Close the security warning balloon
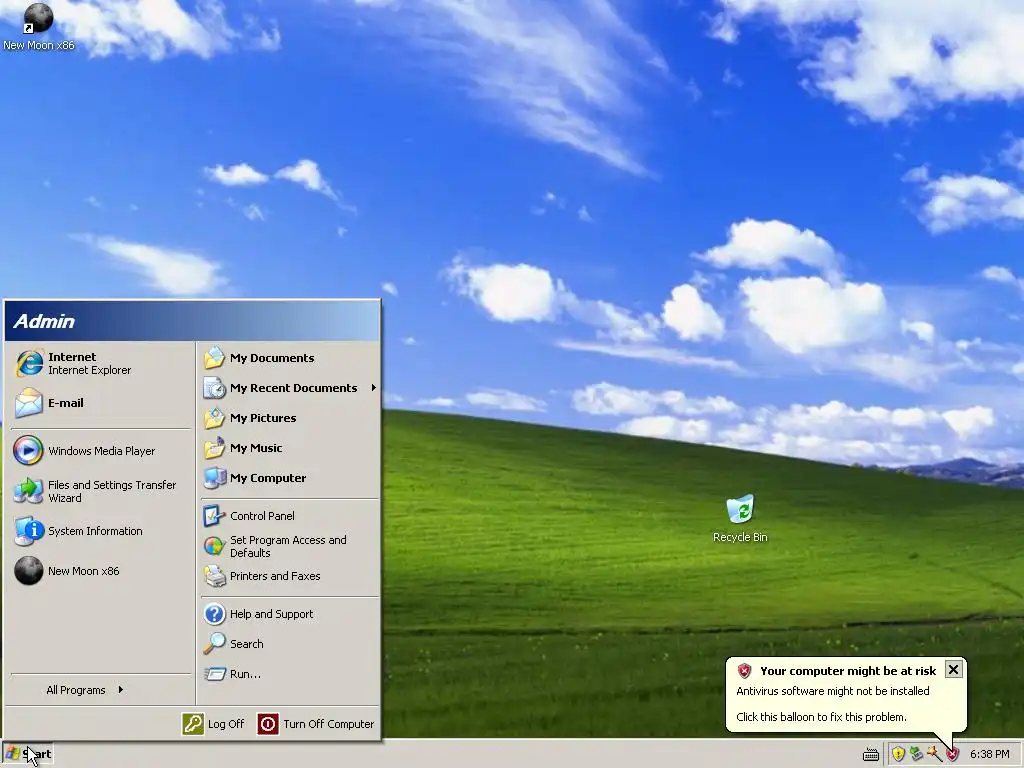This screenshot has height=768, width=1024. [953, 669]
